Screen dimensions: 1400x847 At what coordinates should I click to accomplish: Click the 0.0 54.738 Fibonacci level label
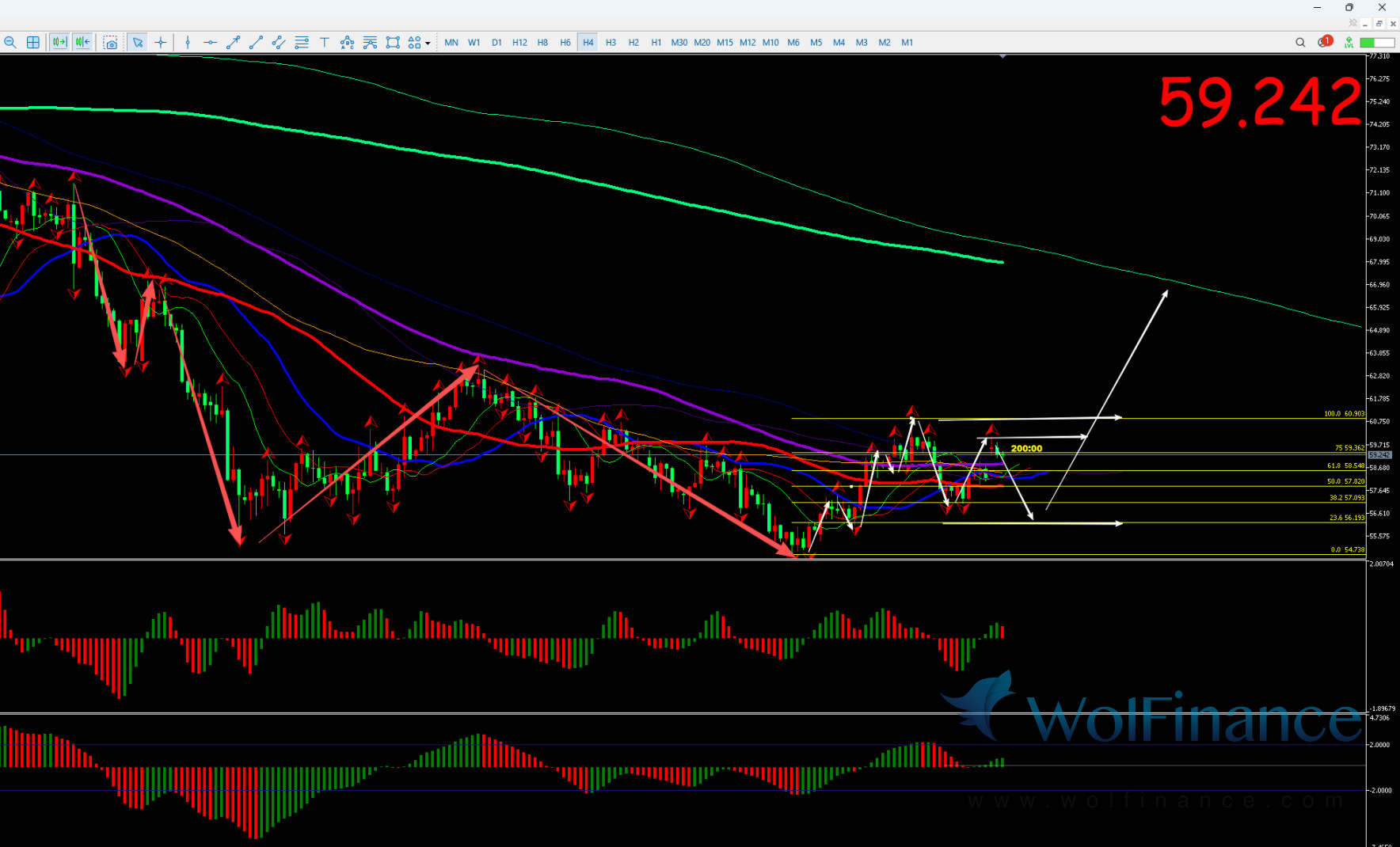pos(1347,549)
